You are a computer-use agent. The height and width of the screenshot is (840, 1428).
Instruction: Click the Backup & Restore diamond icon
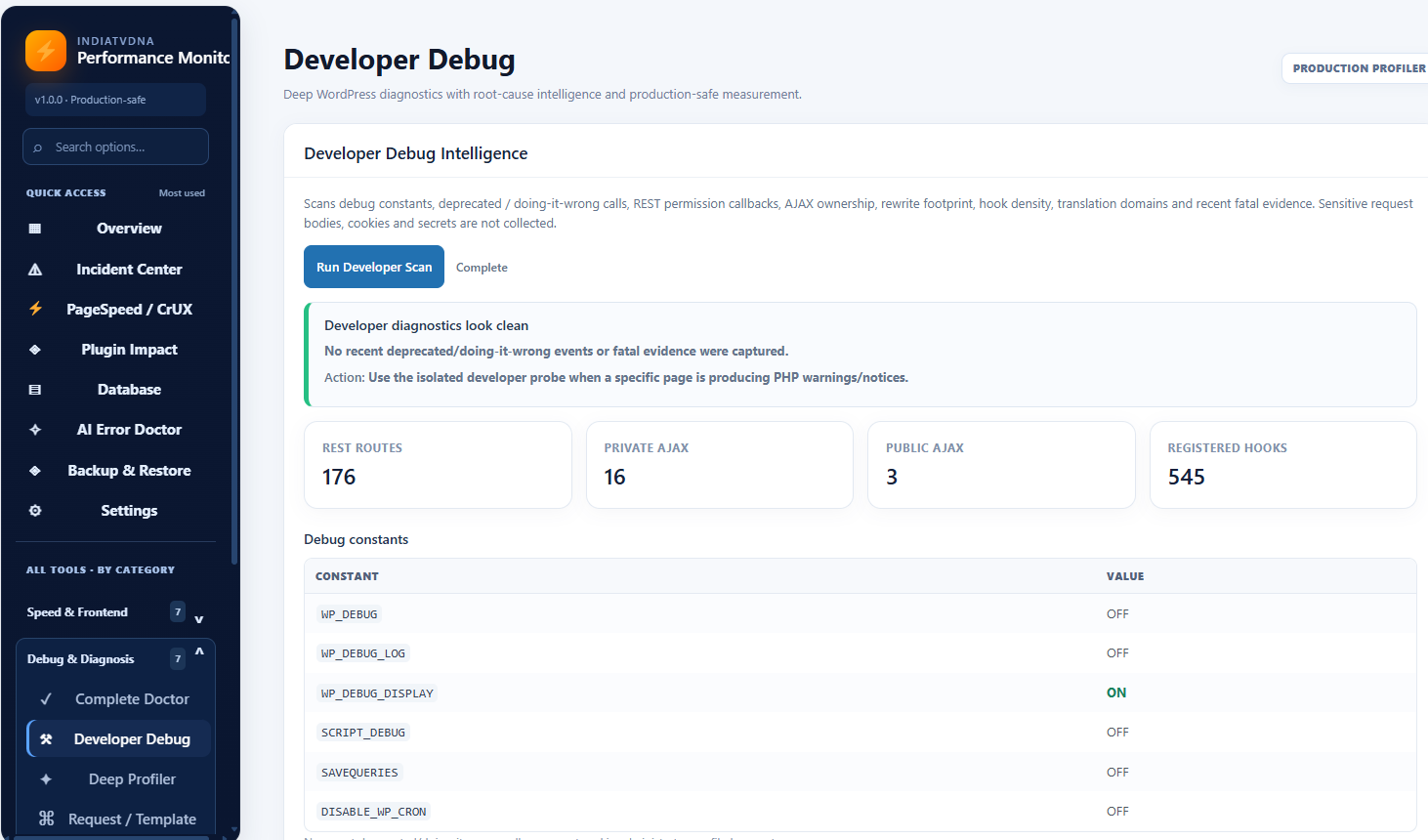(35, 471)
